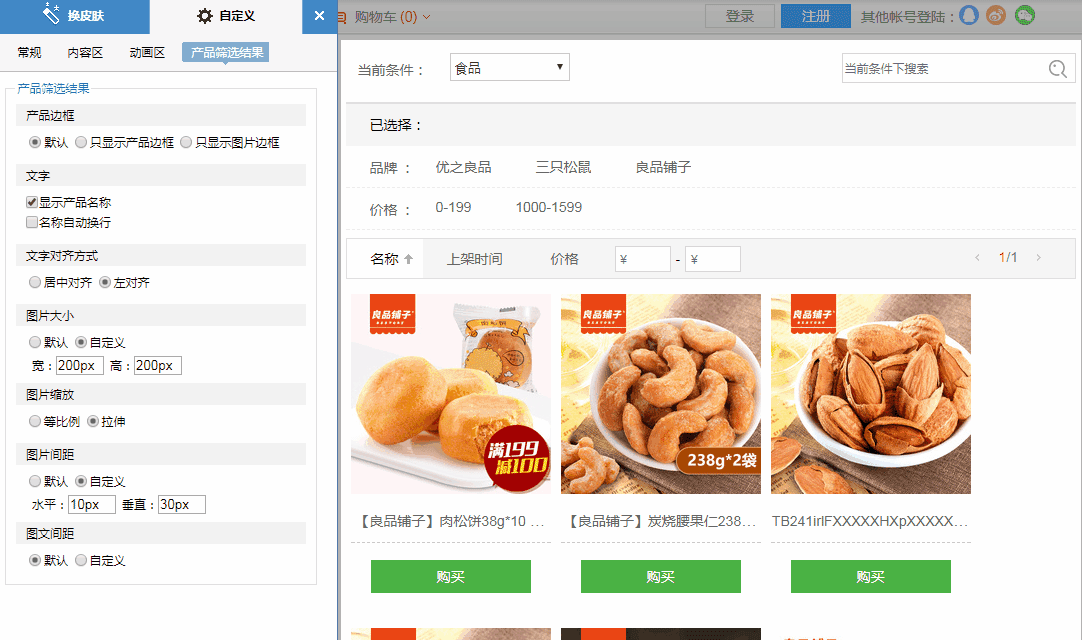
Task: Choose 左对齐 text alignment
Action: [105, 282]
